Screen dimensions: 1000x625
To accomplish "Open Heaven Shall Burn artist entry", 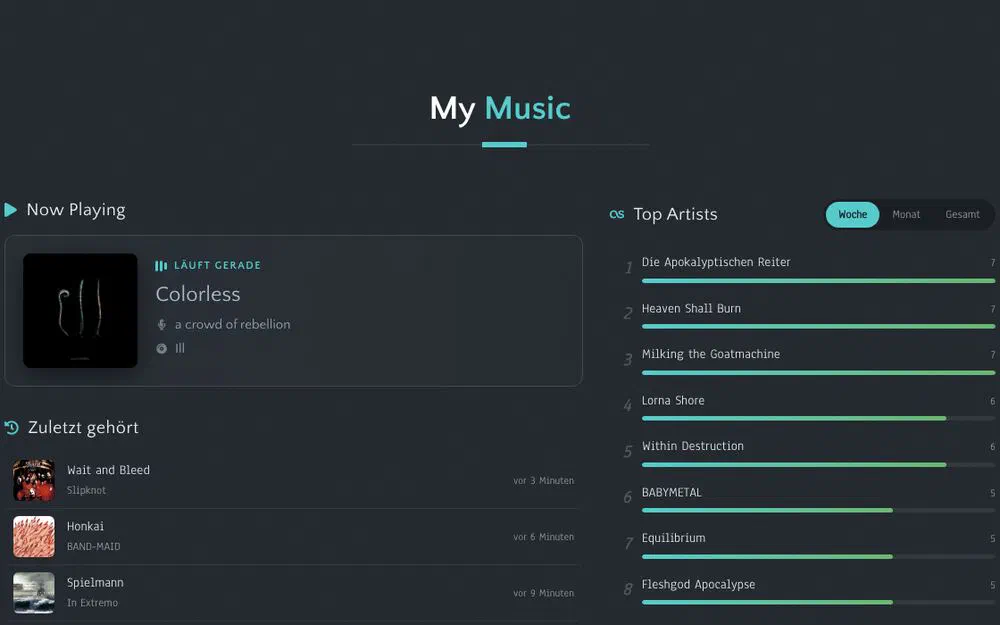I will 691,309.
